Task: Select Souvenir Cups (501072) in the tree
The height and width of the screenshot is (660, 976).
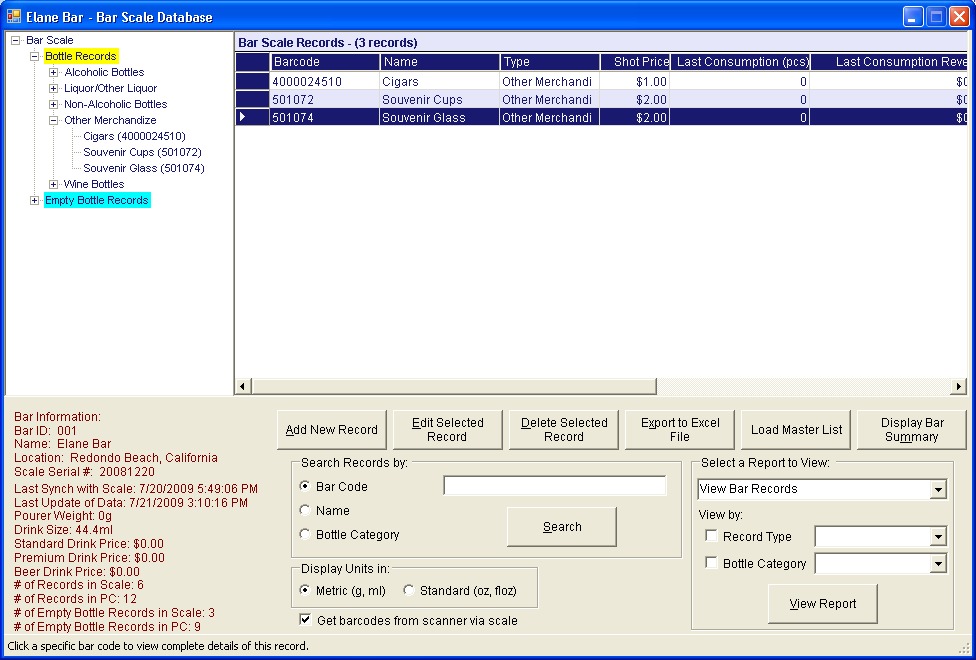Action: pyautogui.click(x=142, y=152)
